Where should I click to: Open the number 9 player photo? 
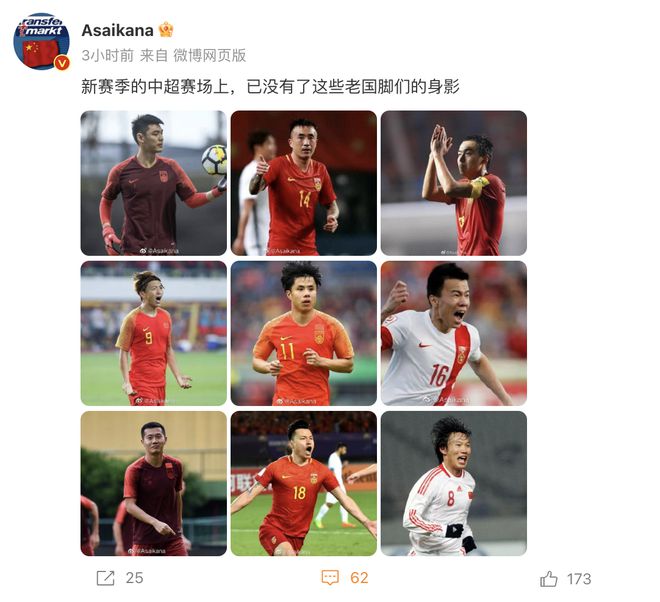154,333
